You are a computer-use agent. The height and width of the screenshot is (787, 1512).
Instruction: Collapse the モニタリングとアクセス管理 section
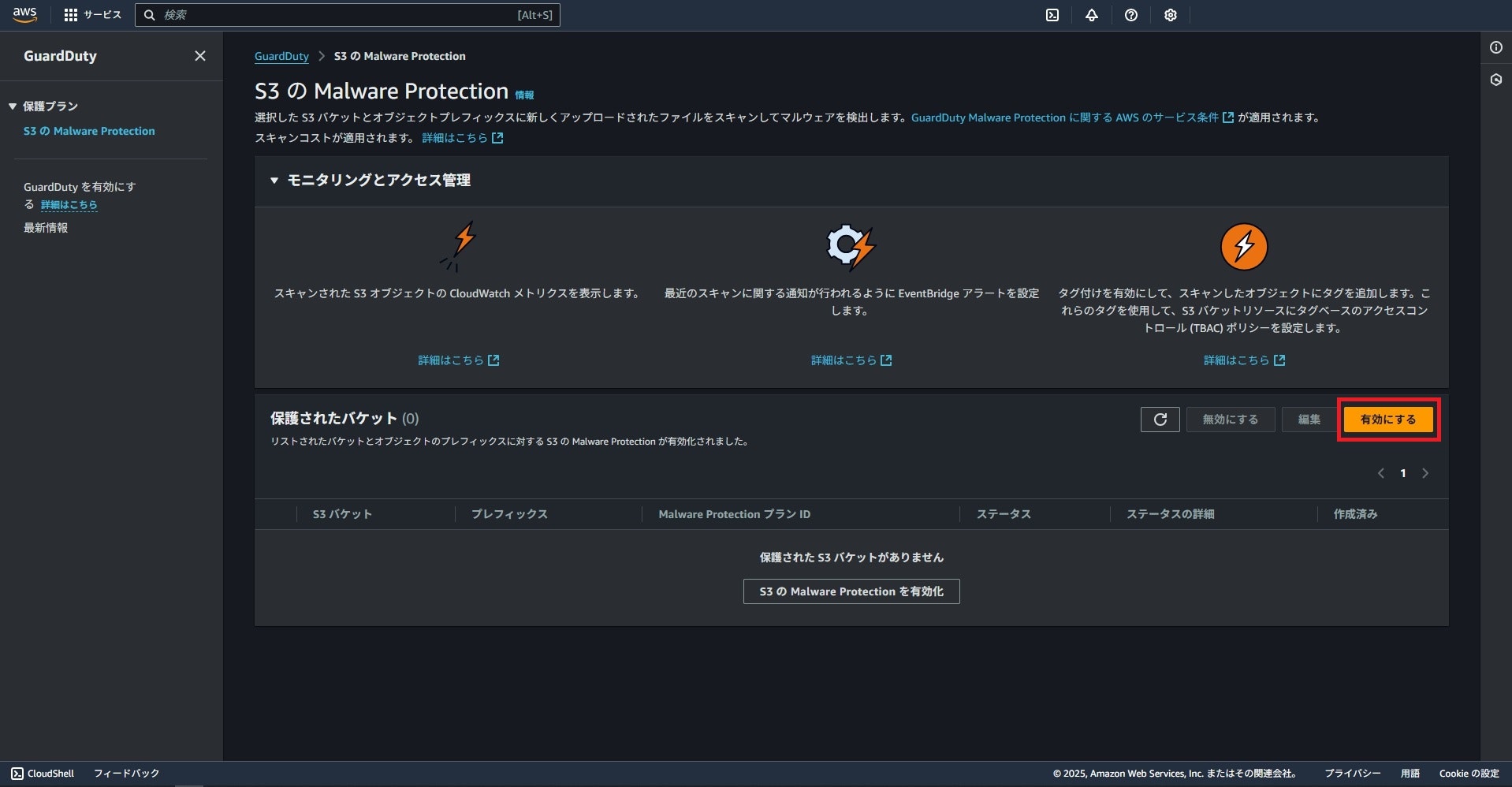274,180
